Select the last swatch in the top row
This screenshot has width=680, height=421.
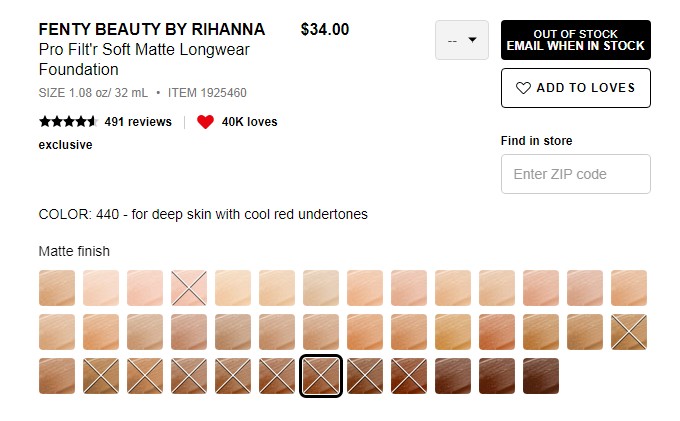point(629,288)
